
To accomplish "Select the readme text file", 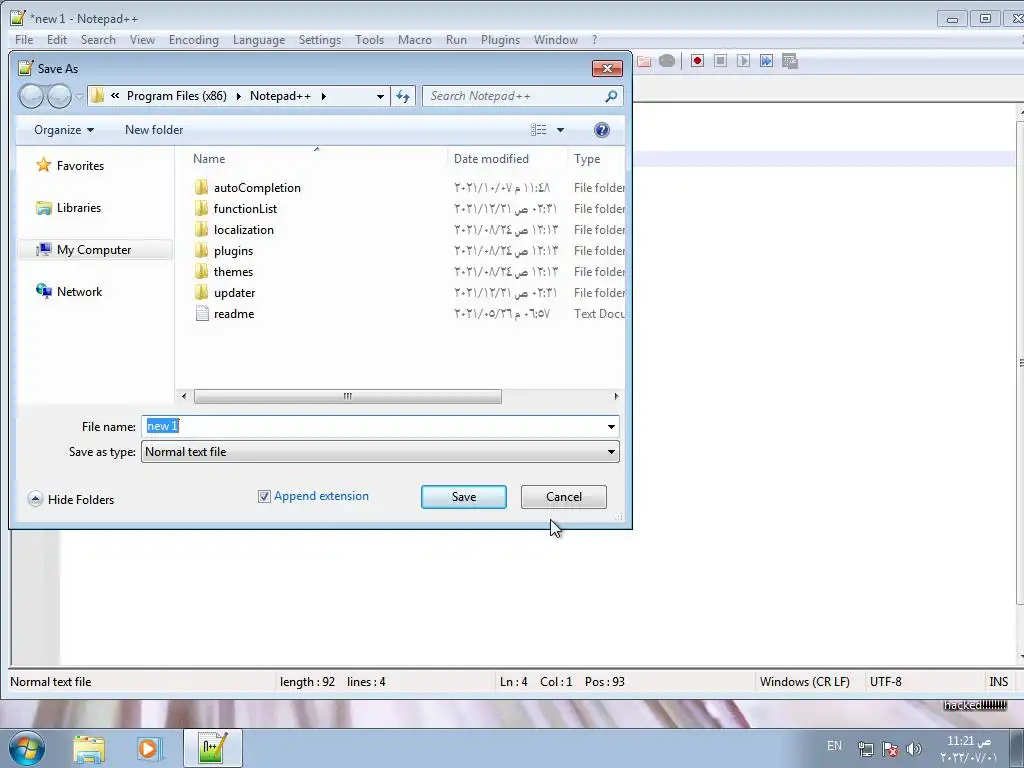I will (x=233, y=313).
